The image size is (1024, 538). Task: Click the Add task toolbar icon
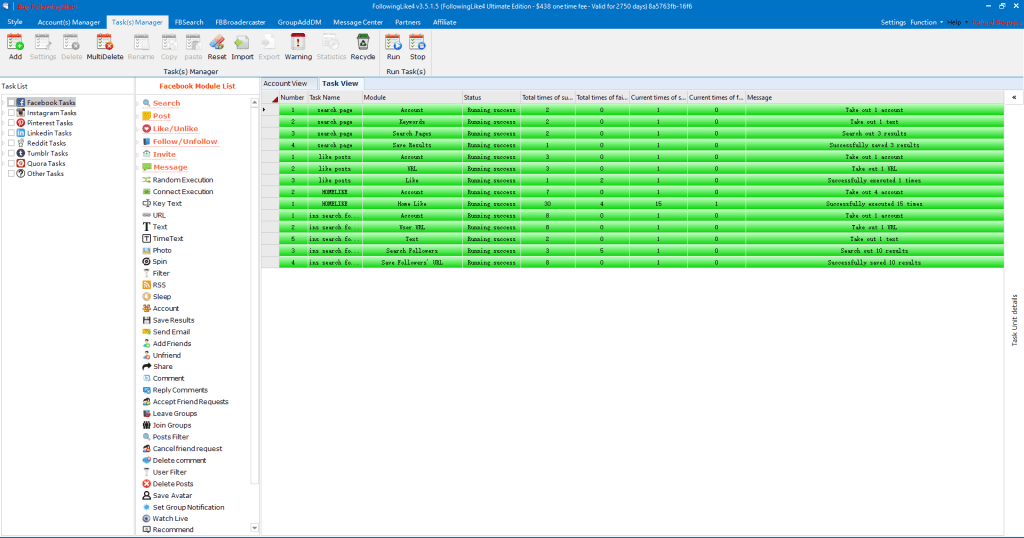[14, 46]
